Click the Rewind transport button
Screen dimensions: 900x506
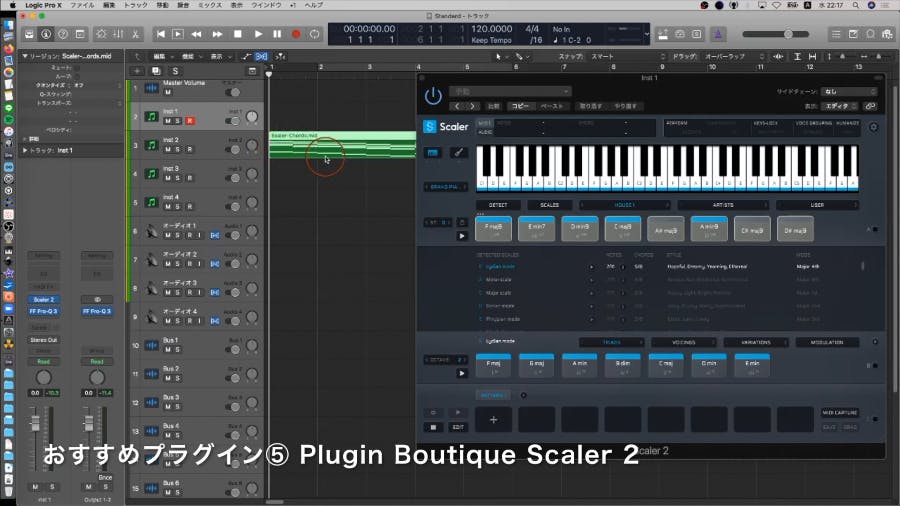click(x=196, y=34)
